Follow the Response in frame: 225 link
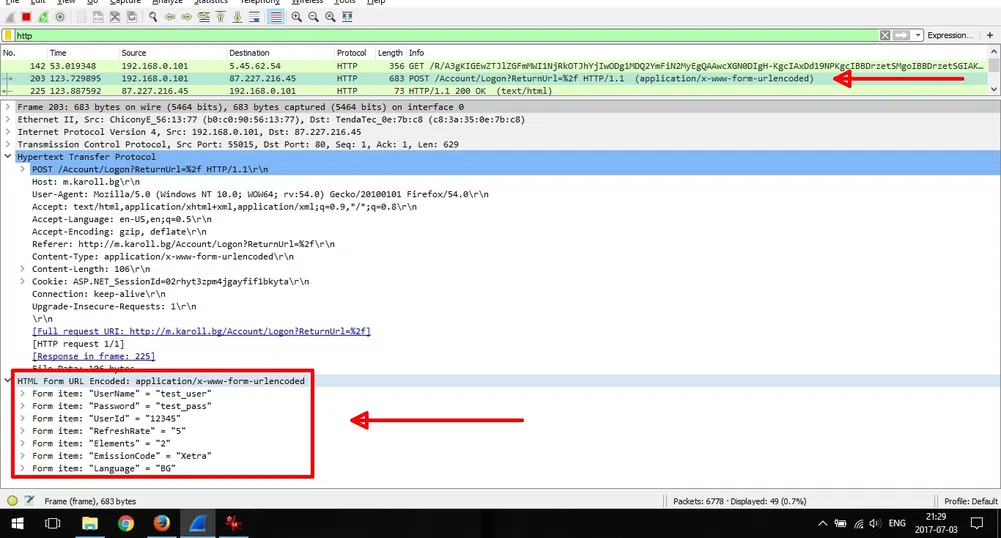The width and height of the screenshot is (1001, 538). click(93, 355)
